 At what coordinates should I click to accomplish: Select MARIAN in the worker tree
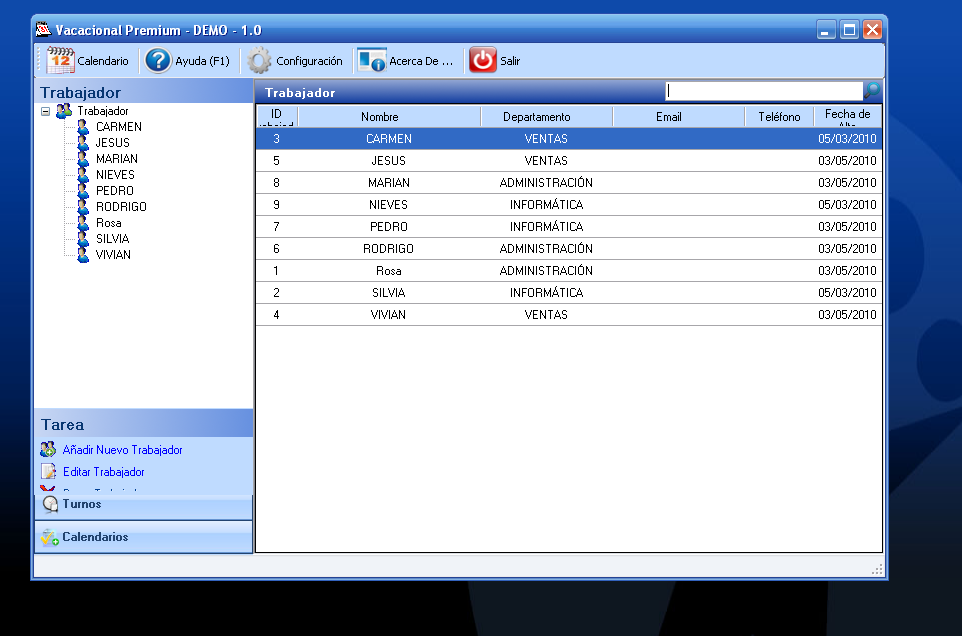(117, 158)
